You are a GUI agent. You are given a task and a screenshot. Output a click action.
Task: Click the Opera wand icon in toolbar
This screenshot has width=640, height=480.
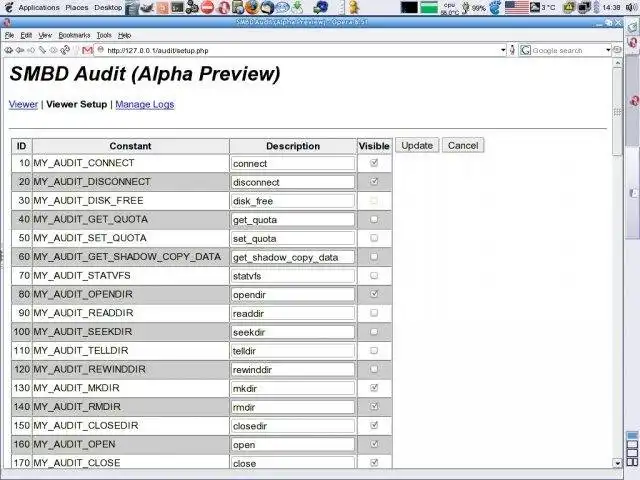(42, 50)
